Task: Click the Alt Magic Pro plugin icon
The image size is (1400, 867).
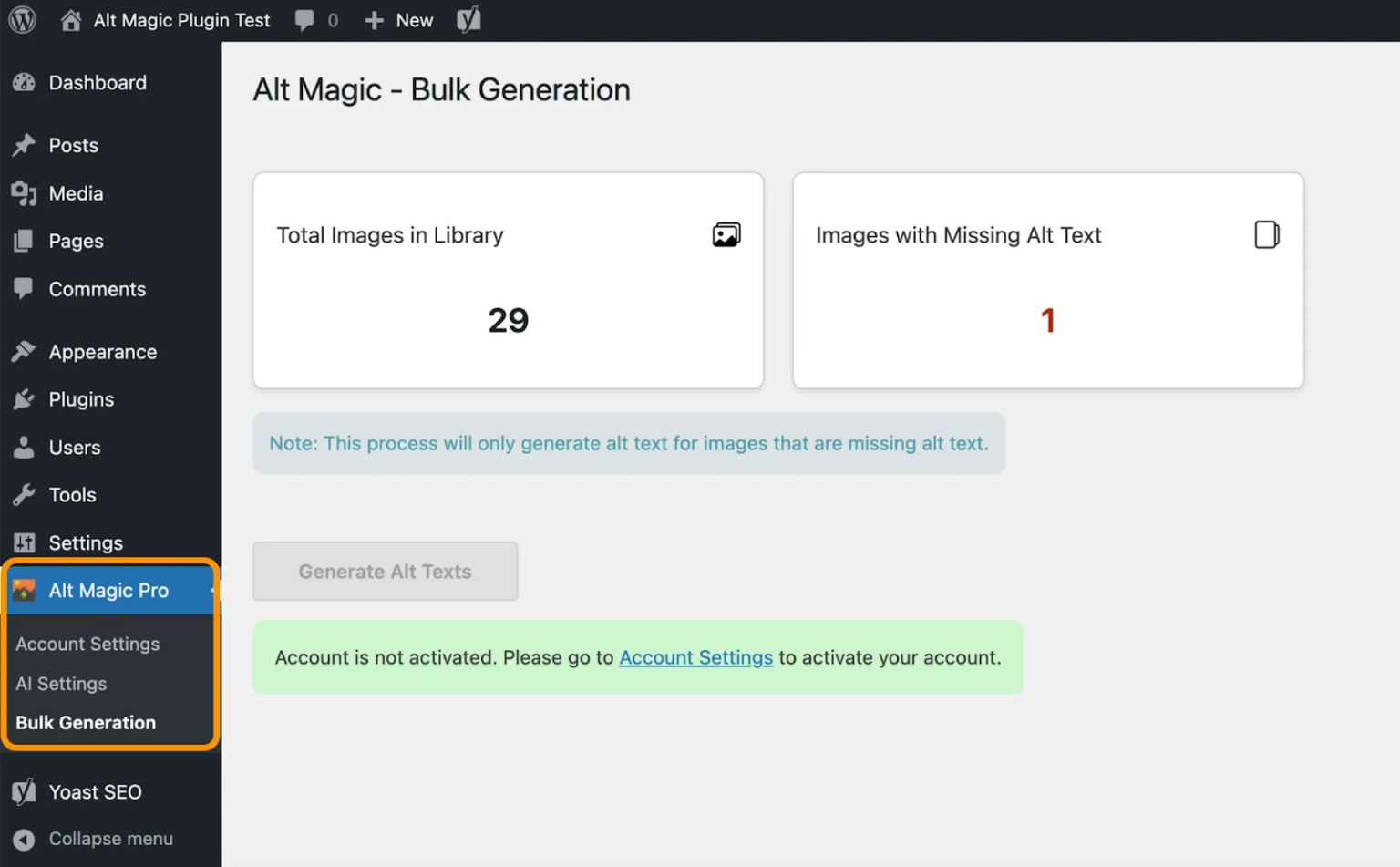Action: [x=25, y=590]
